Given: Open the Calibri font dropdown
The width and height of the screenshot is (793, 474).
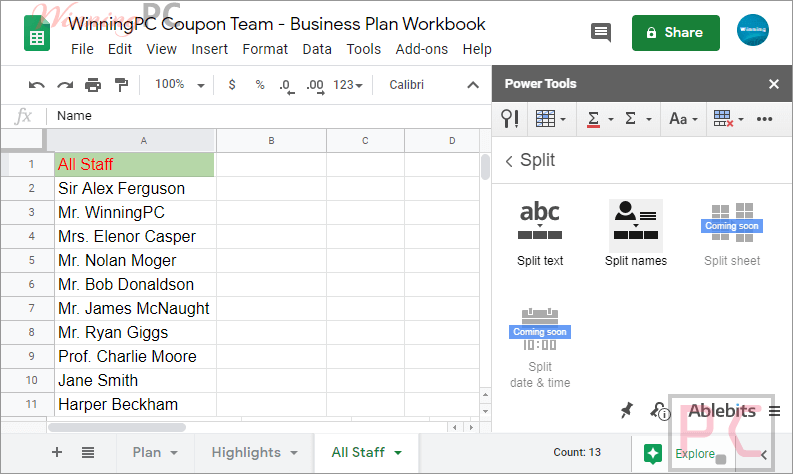Looking at the screenshot, I should point(406,85).
